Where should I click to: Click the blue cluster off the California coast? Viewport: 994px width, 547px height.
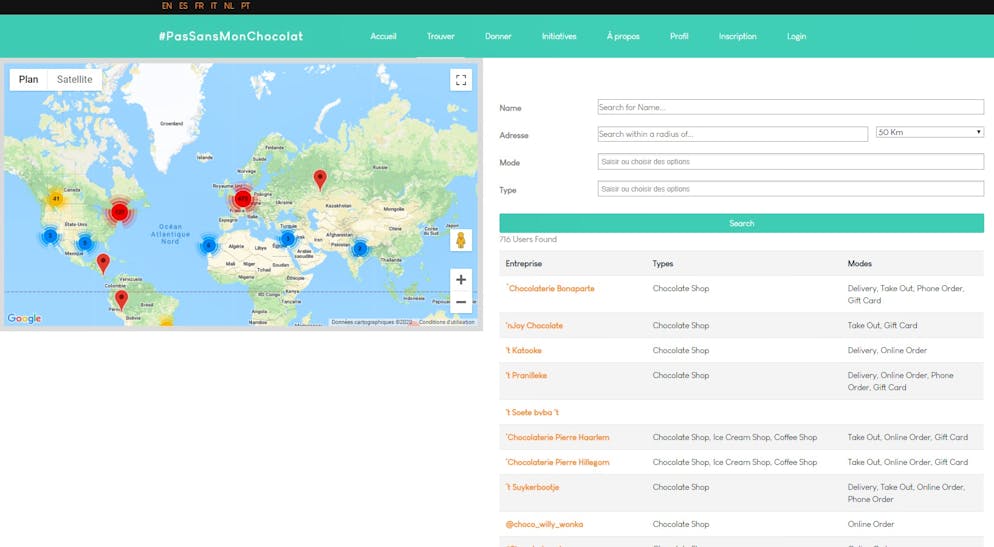[x=50, y=236]
